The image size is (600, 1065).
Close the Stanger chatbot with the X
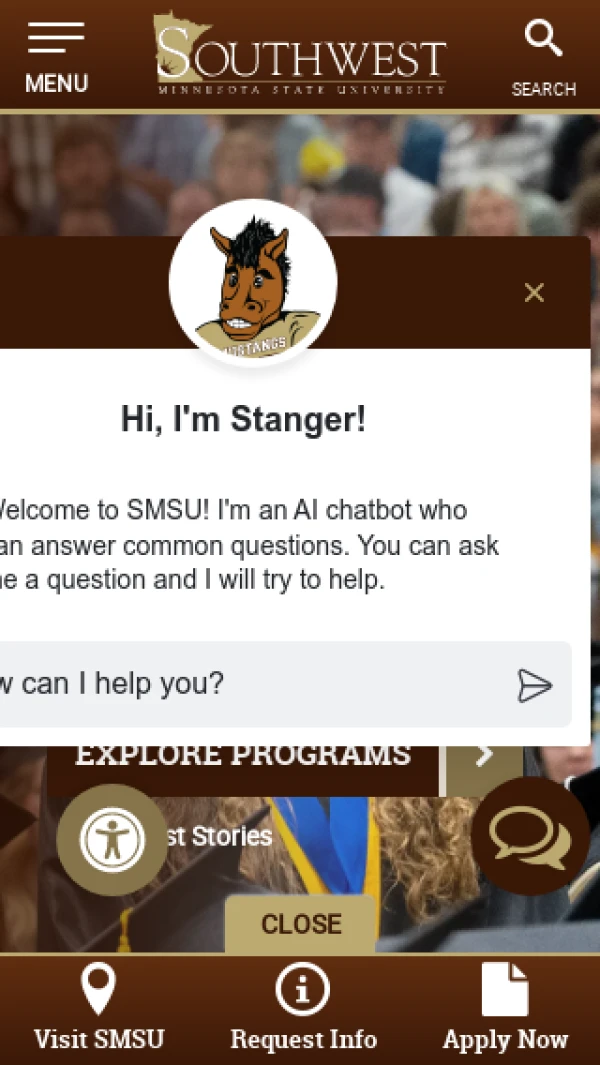(534, 293)
